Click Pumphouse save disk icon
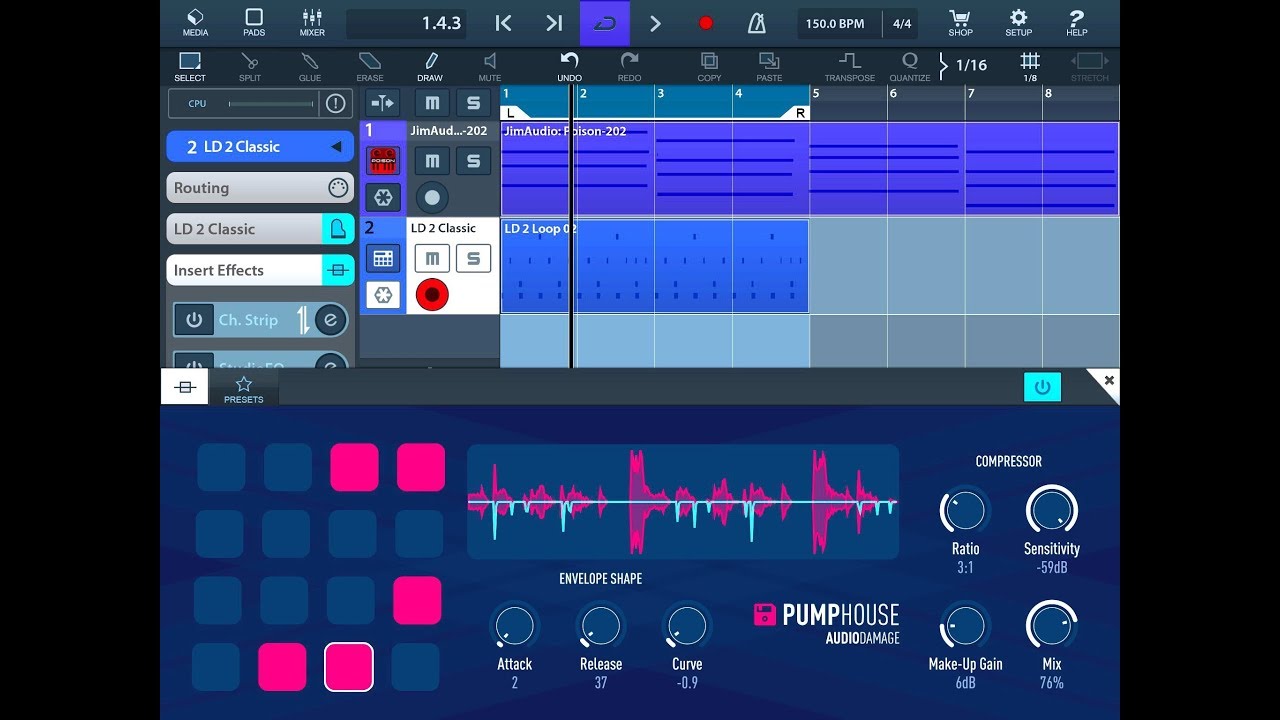 click(x=764, y=614)
